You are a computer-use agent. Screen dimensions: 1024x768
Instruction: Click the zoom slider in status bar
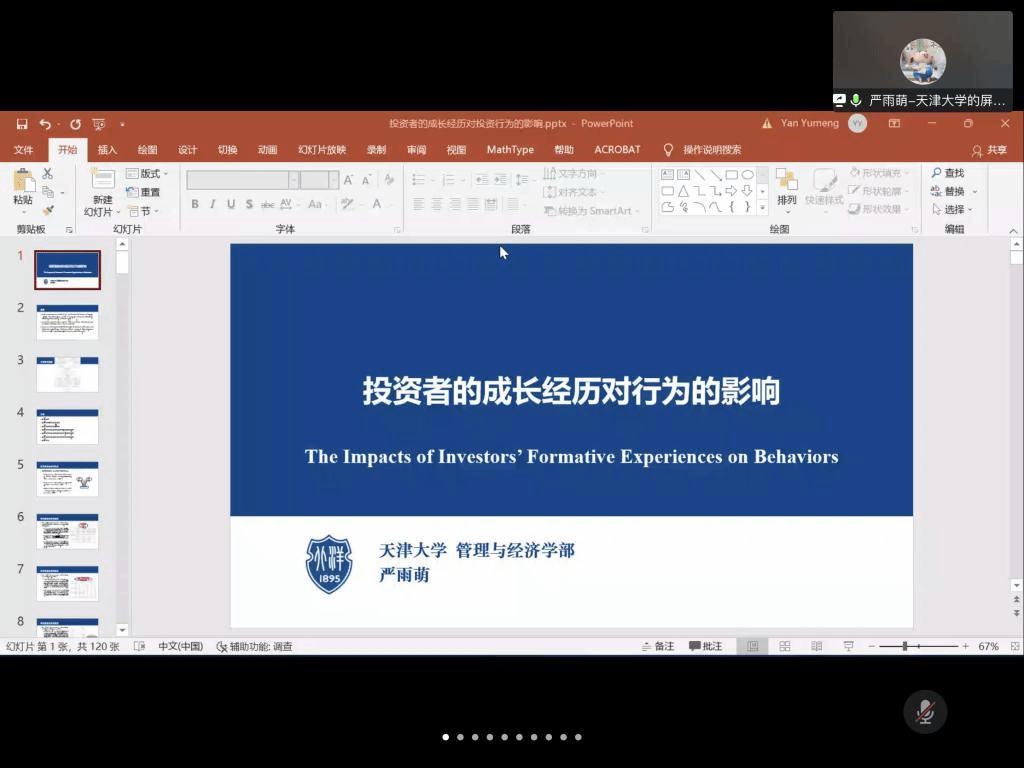point(905,647)
